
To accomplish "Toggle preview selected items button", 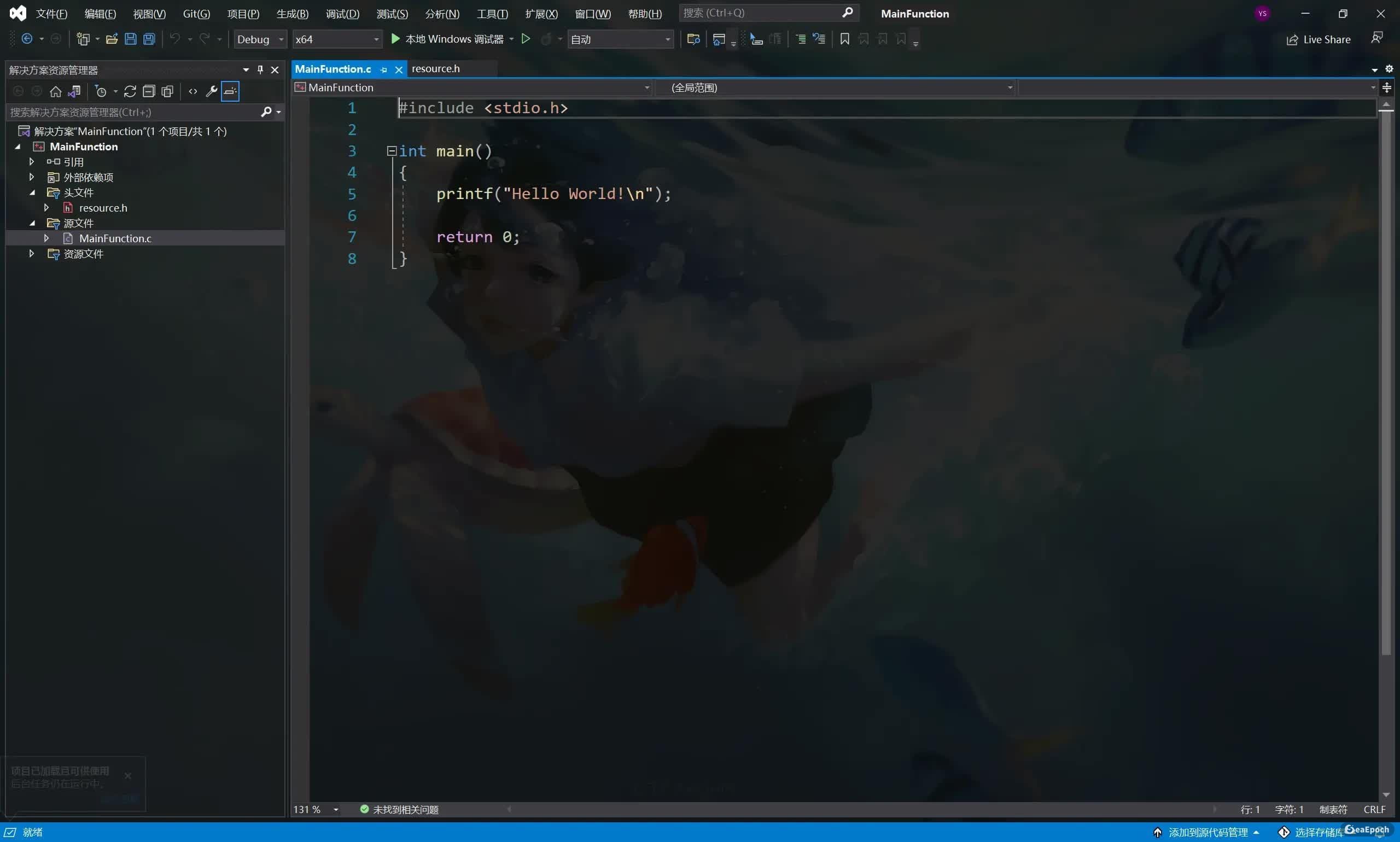I will (x=230, y=91).
